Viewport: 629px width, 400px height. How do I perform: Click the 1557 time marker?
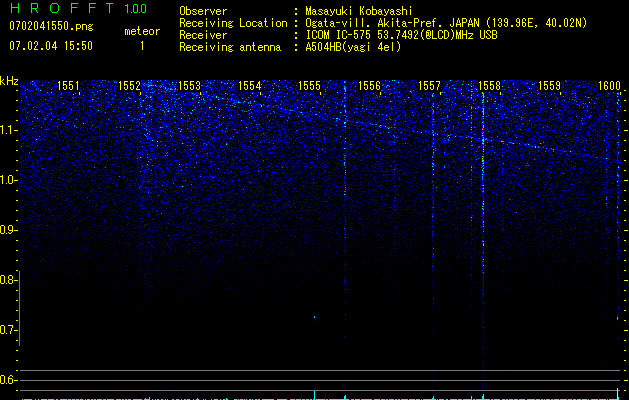(x=430, y=86)
